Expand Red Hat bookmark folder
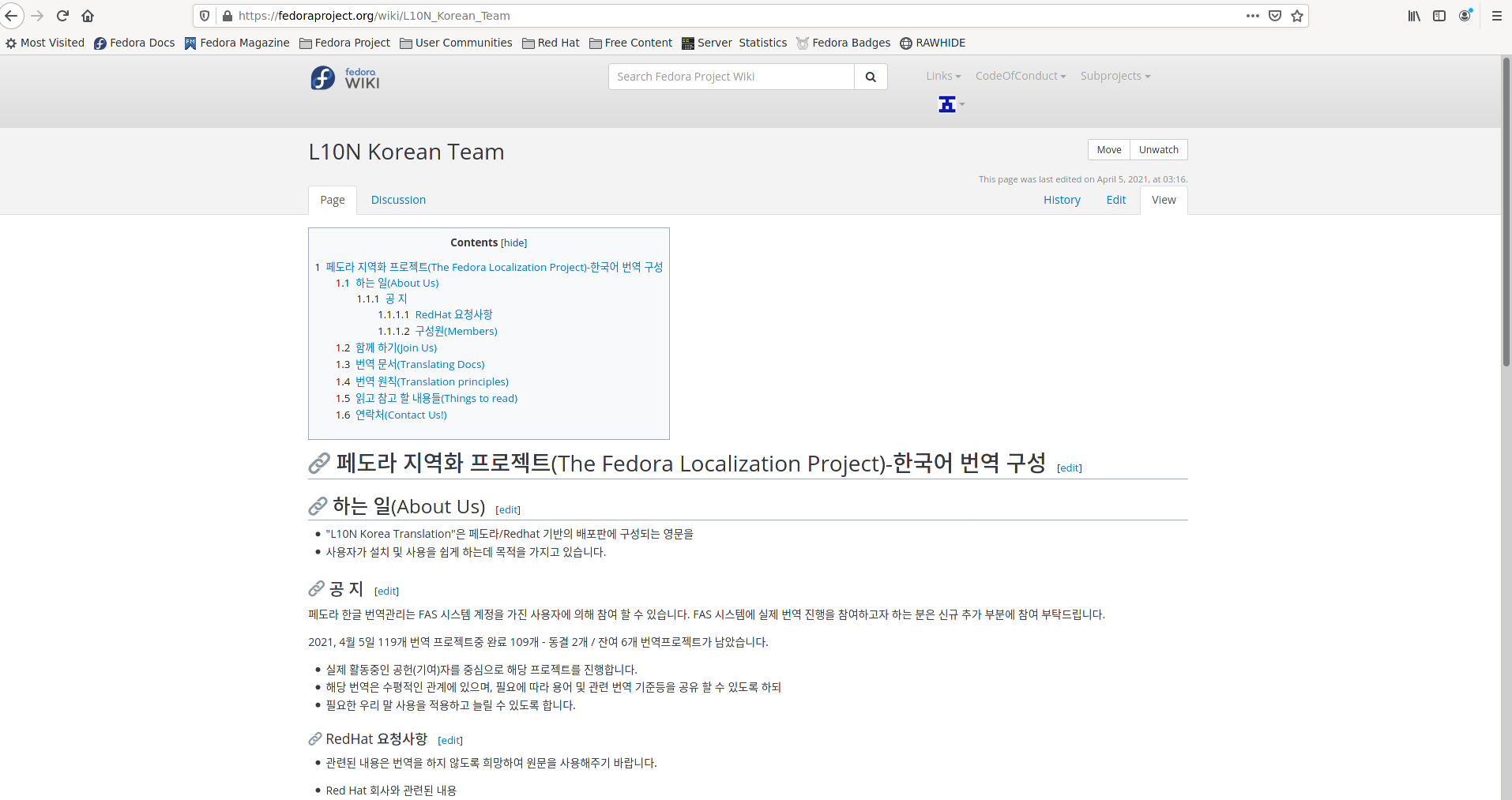Viewport: 1512px width, 800px height. (x=551, y=43)
